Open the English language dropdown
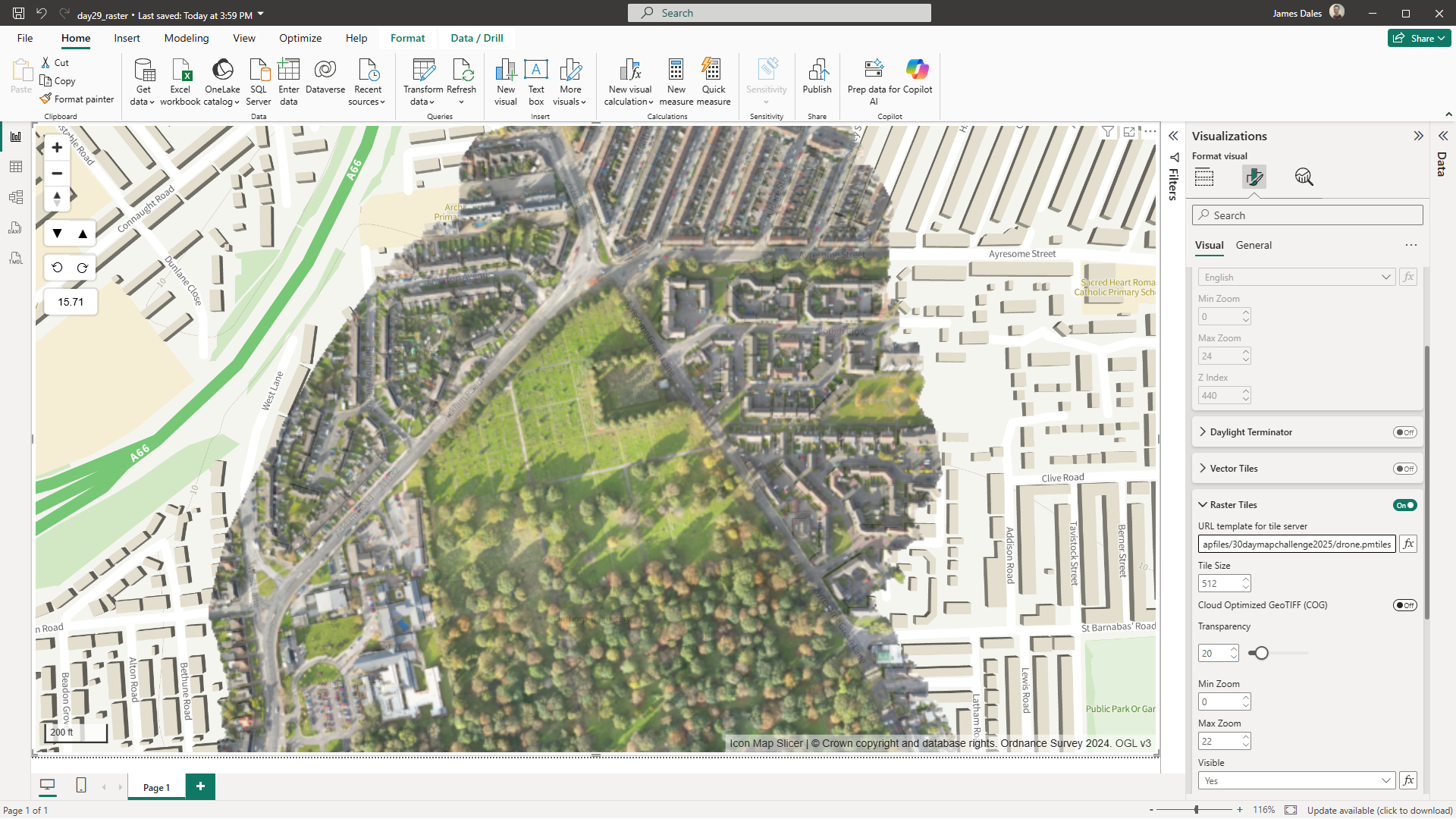The height and width of the screenshot is (819, 1456). click(x=1297, y=278)
